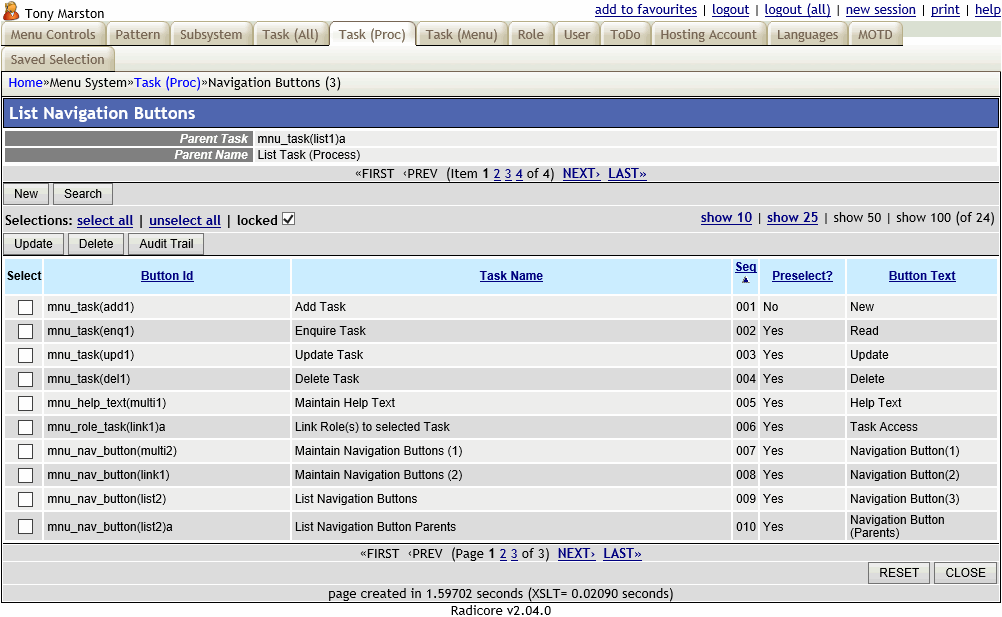The width and height of the screenshot is (1002, 617).
Task: Sort rows by the Task Name column
Action: (x=511, y=276)
